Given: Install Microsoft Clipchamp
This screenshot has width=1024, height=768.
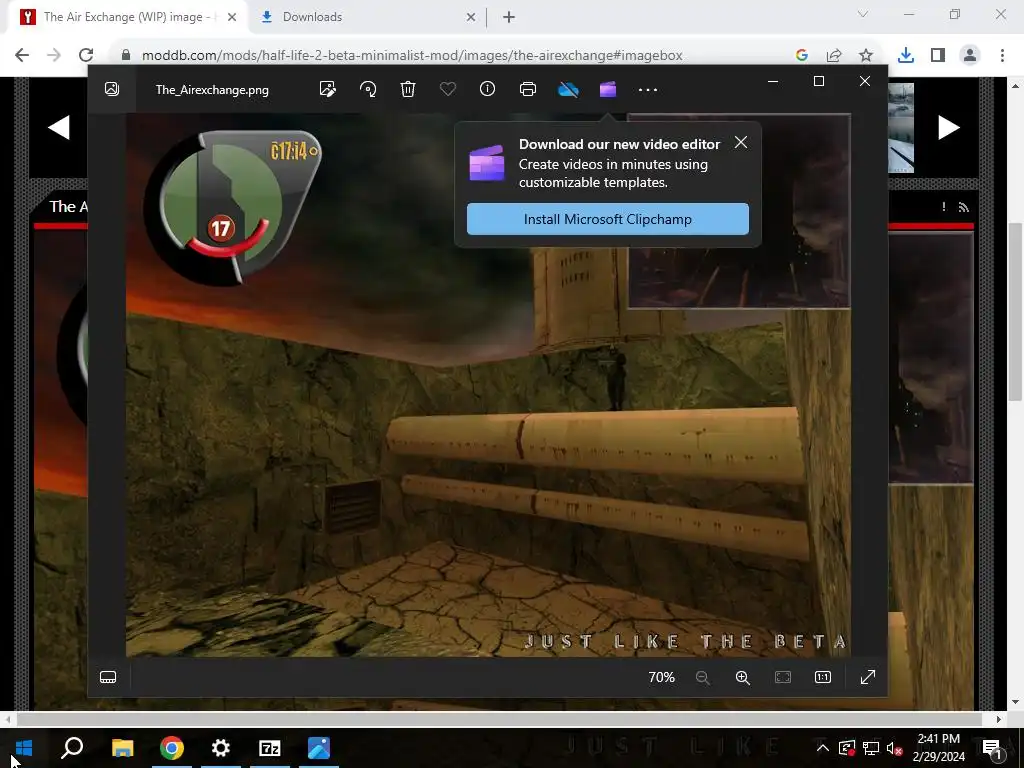Looking at the screenshot, I should click(608, 219).
